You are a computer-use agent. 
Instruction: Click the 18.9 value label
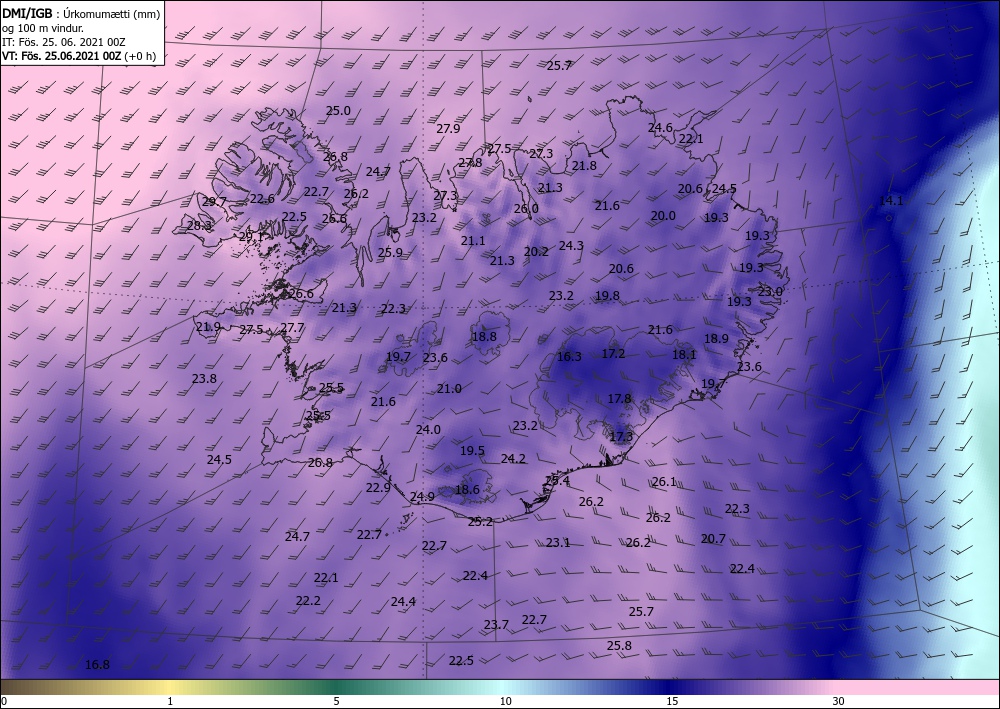tap(716, 339)
